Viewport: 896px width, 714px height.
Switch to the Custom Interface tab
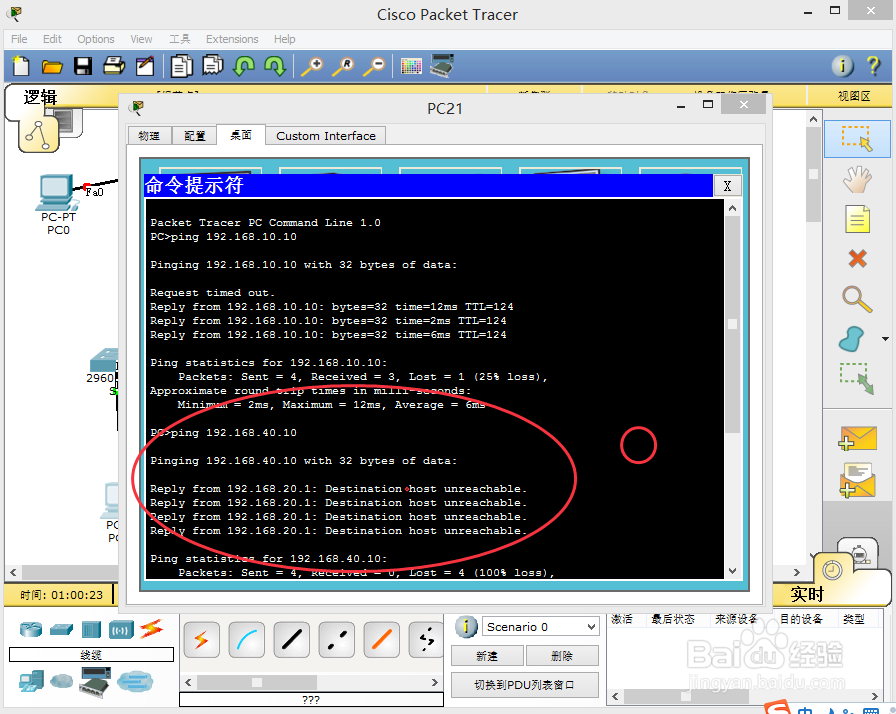pyautogui.click(x=326, y=136)
